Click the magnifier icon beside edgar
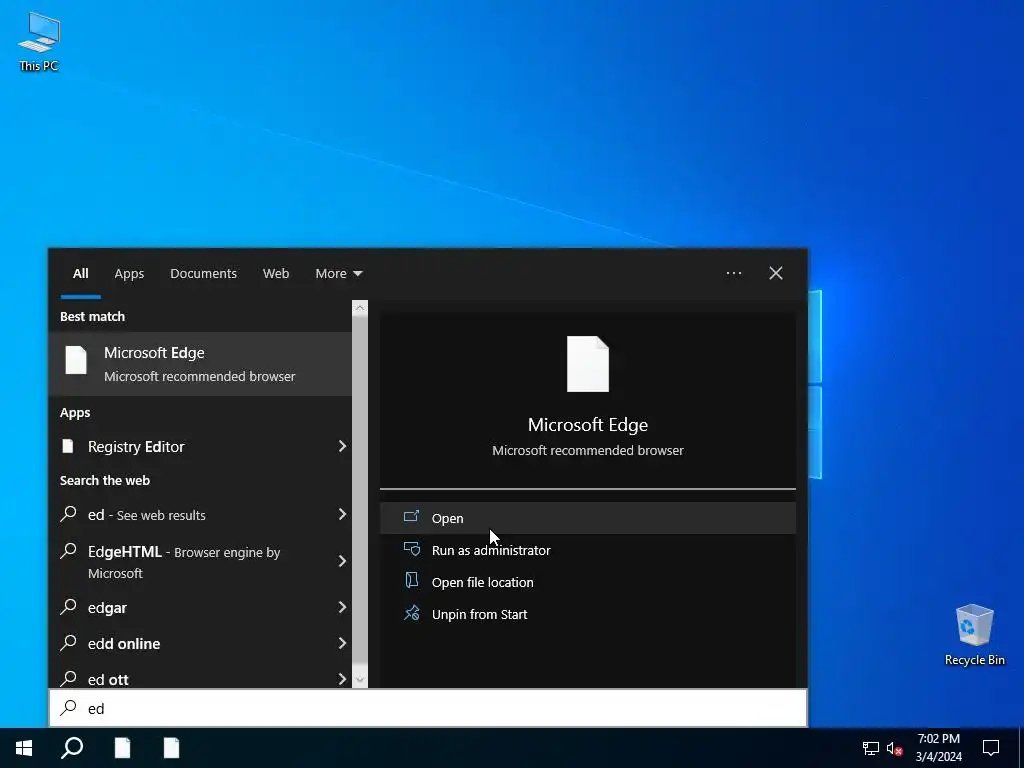This screenshot has width=1024, height=768. click(68, 607)
